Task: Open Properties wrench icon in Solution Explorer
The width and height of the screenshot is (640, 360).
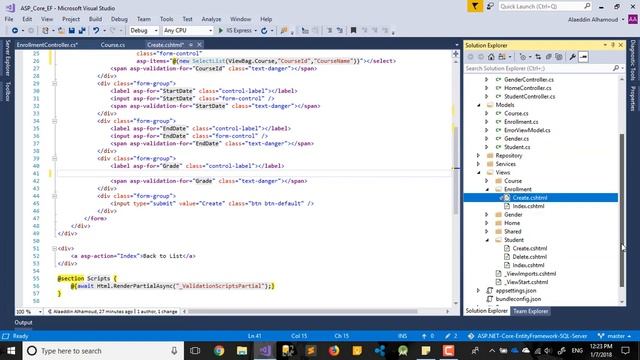Action: pyautogui.click(x=572, y=57)
